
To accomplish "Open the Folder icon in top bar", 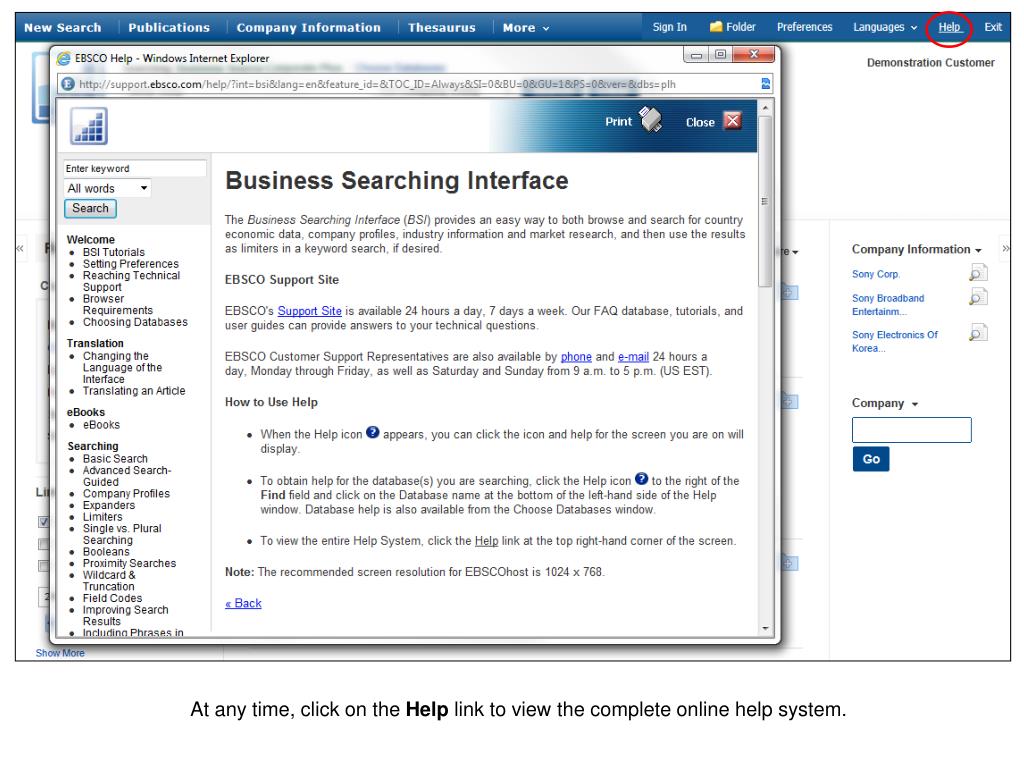I will click(x=716, y=27).
